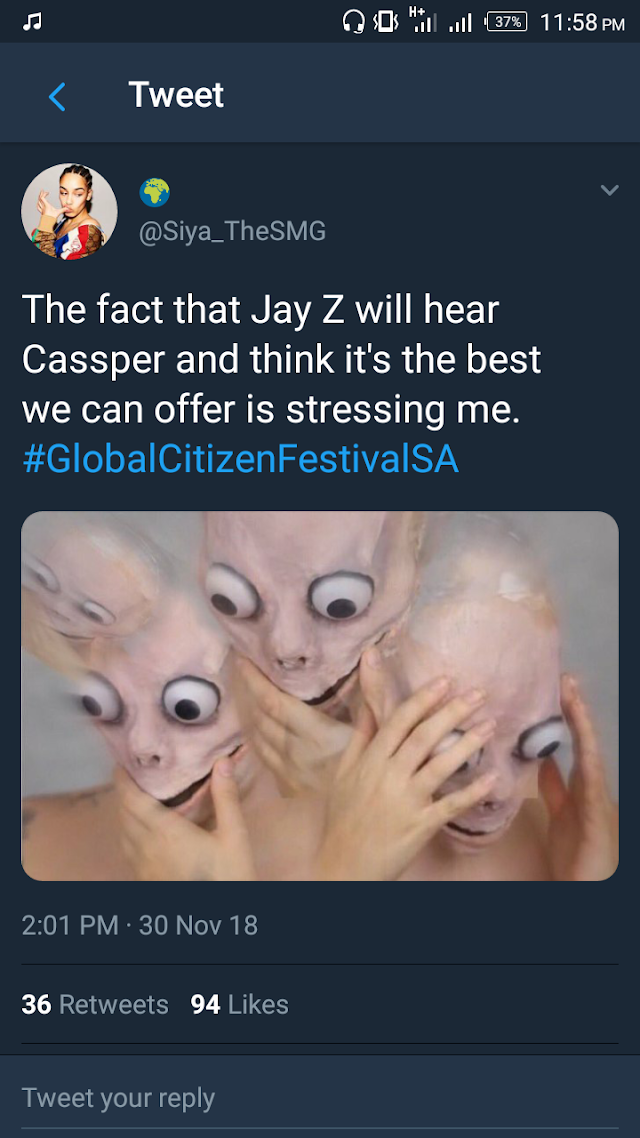Tap the H+ mobile signal icon

click(423, 21)
